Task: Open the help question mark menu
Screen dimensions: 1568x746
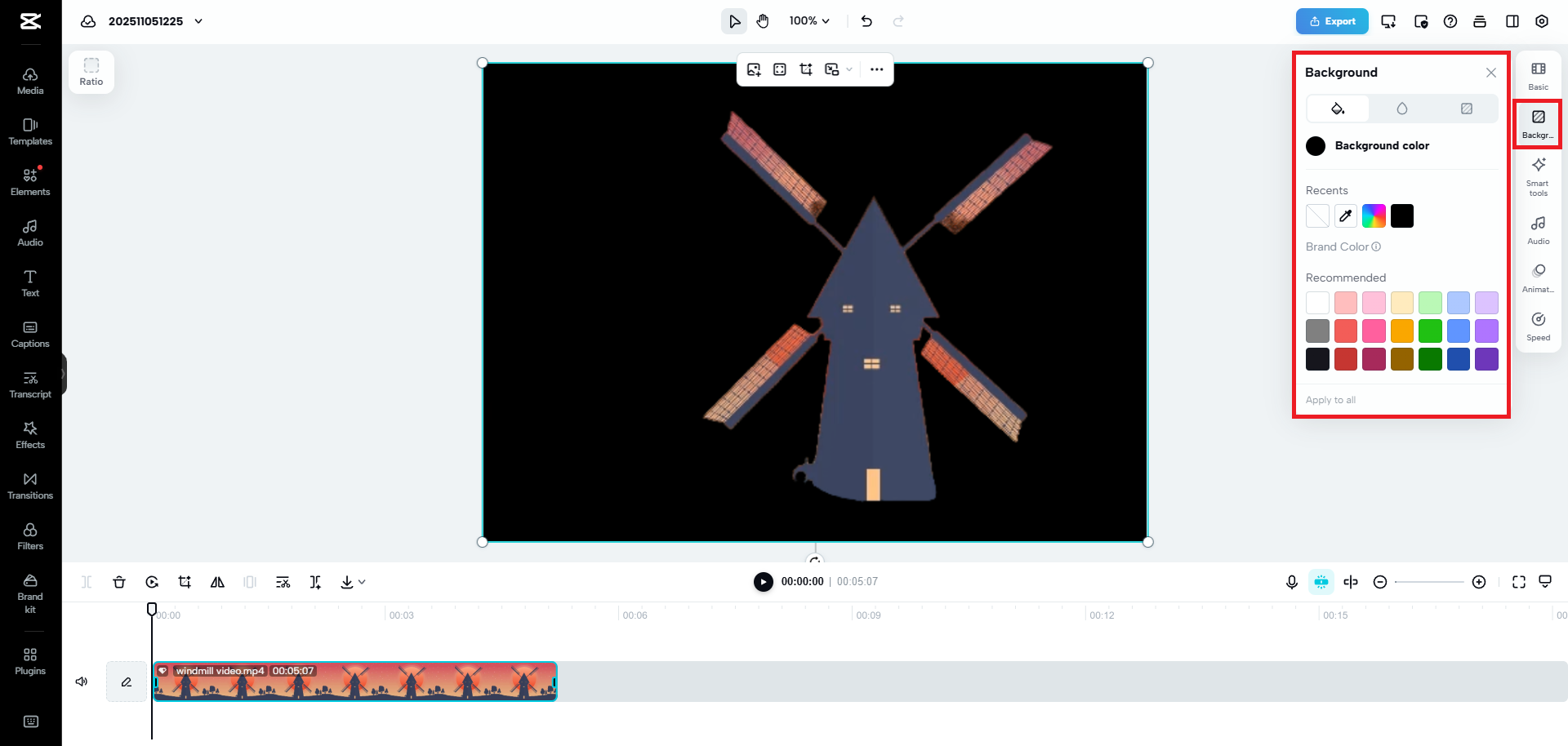Action: [1450, 21]
